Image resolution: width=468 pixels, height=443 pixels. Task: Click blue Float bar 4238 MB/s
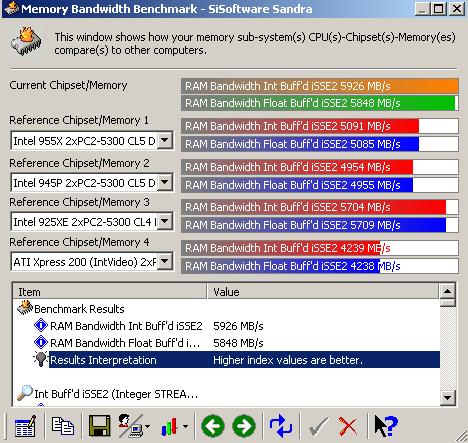pos(320,266)
